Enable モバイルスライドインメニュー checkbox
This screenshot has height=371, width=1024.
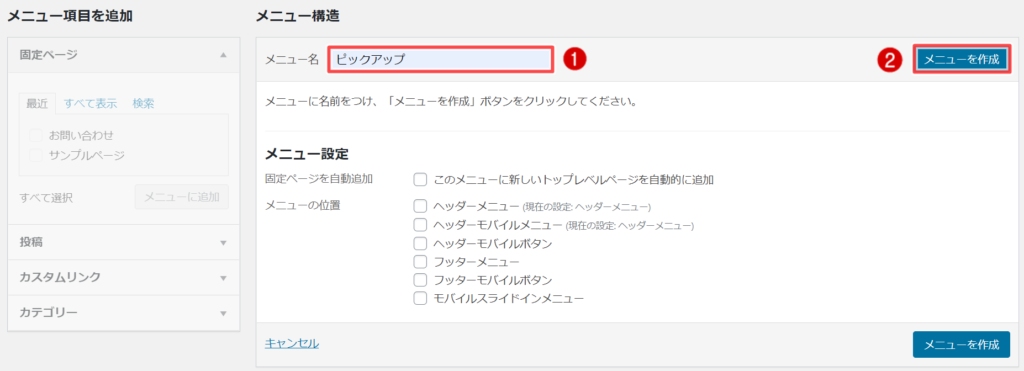click(x=420, y=298)
